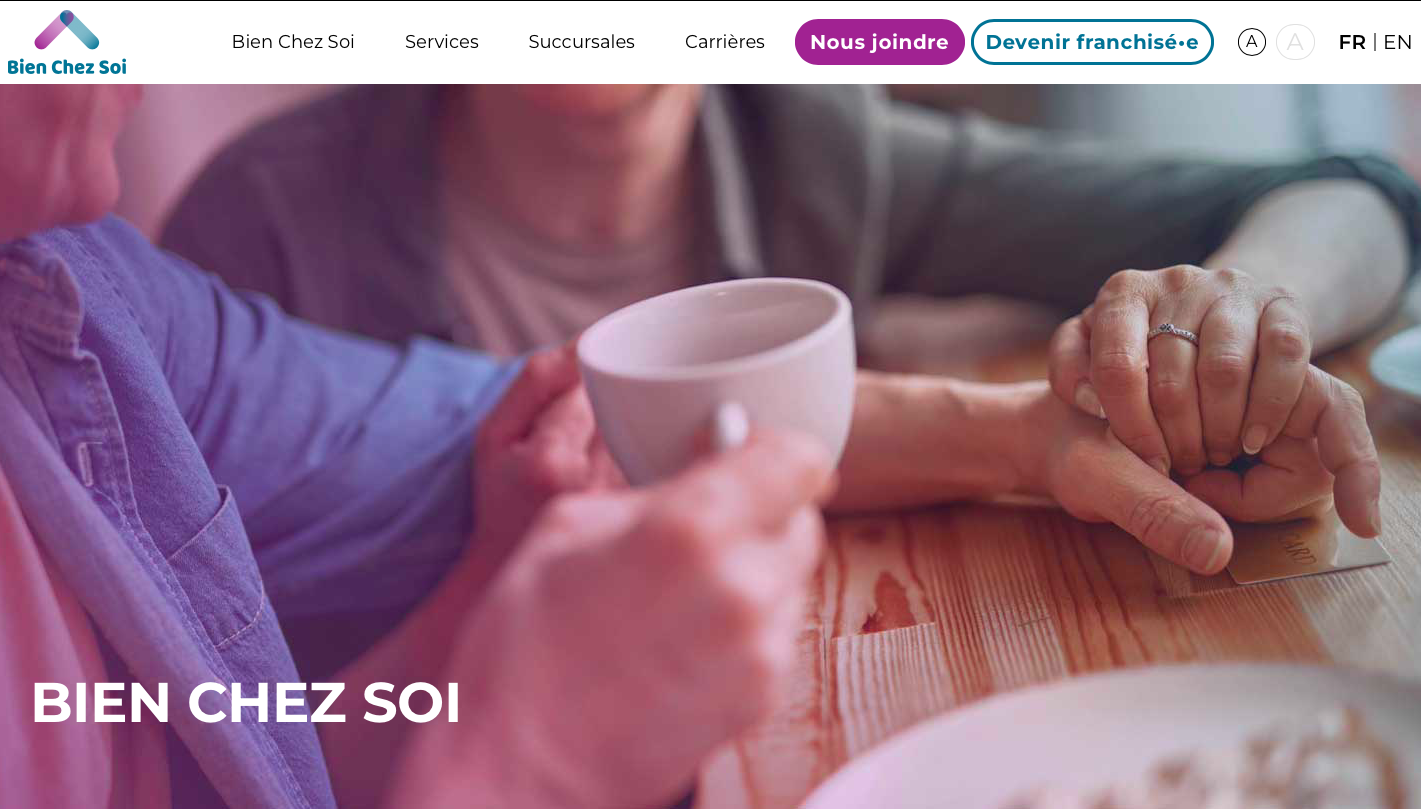Click the purple Nous joindre button
Viewport: 1421px width, 809px height.
(x=880, y=42)
